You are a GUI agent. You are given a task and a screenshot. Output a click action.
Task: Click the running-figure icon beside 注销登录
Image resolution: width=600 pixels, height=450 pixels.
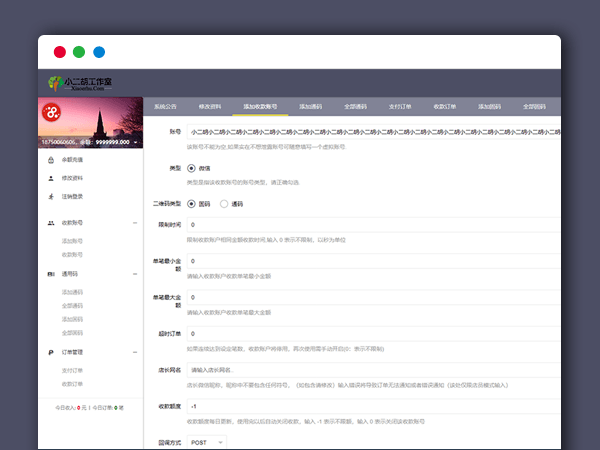tap(50, 196)
